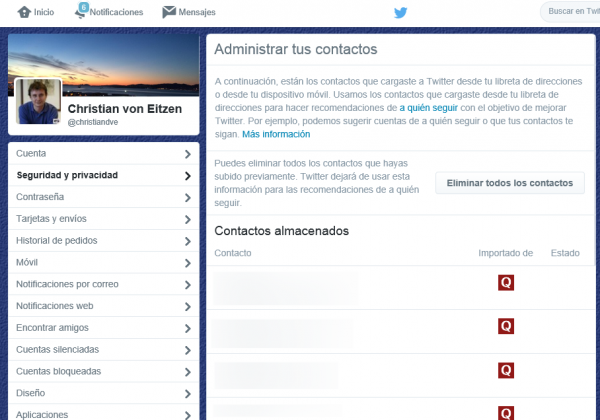Open the Móvil settings
Image resolution: width=600 pixels, height=420 pixels.
click(103, 262)
